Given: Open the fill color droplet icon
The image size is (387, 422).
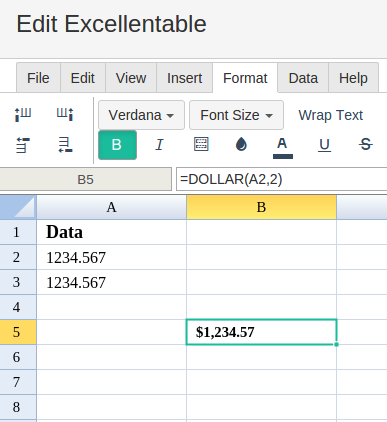Looking at the screenshot, I should [x=241, y=145].
